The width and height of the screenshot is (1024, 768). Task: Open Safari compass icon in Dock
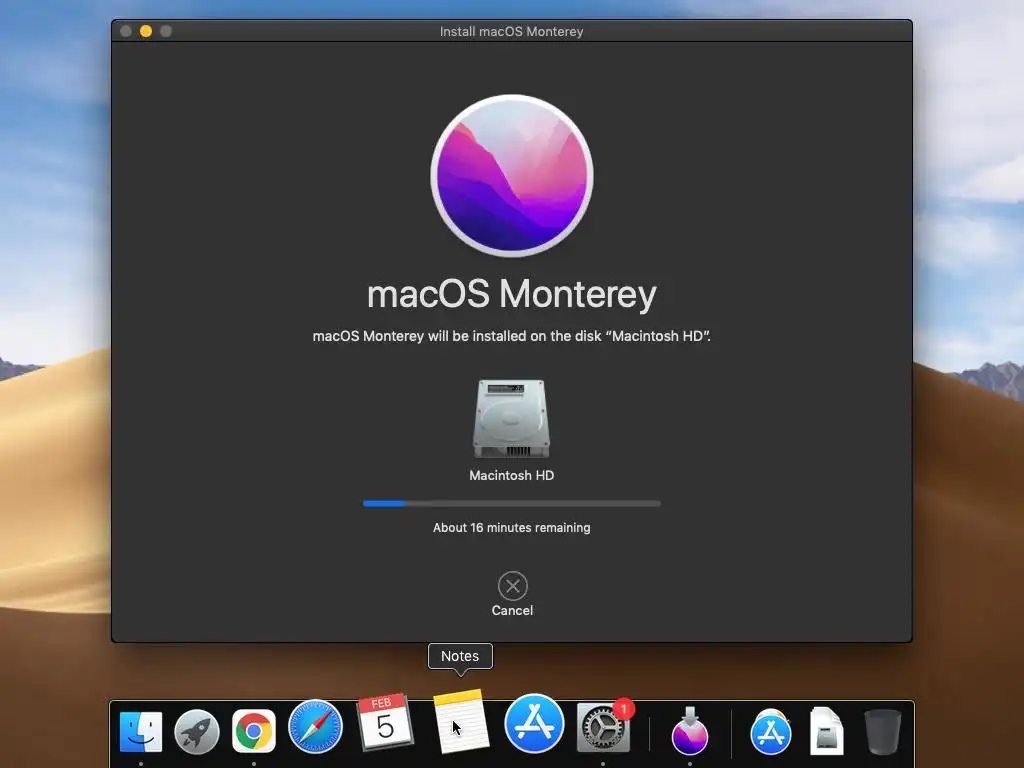(315, 727)
